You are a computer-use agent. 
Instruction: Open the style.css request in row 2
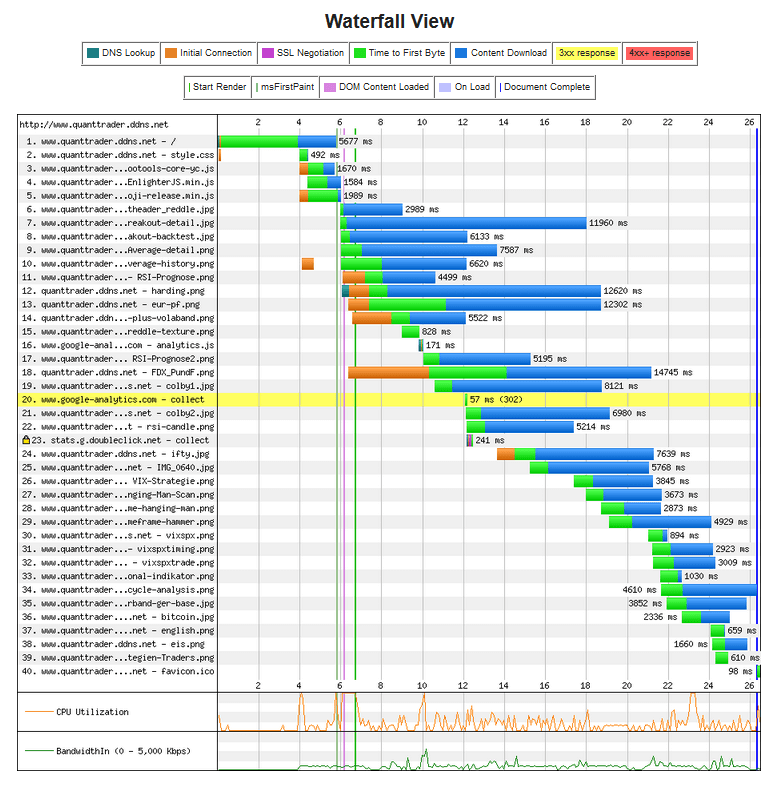click(120, 156)
